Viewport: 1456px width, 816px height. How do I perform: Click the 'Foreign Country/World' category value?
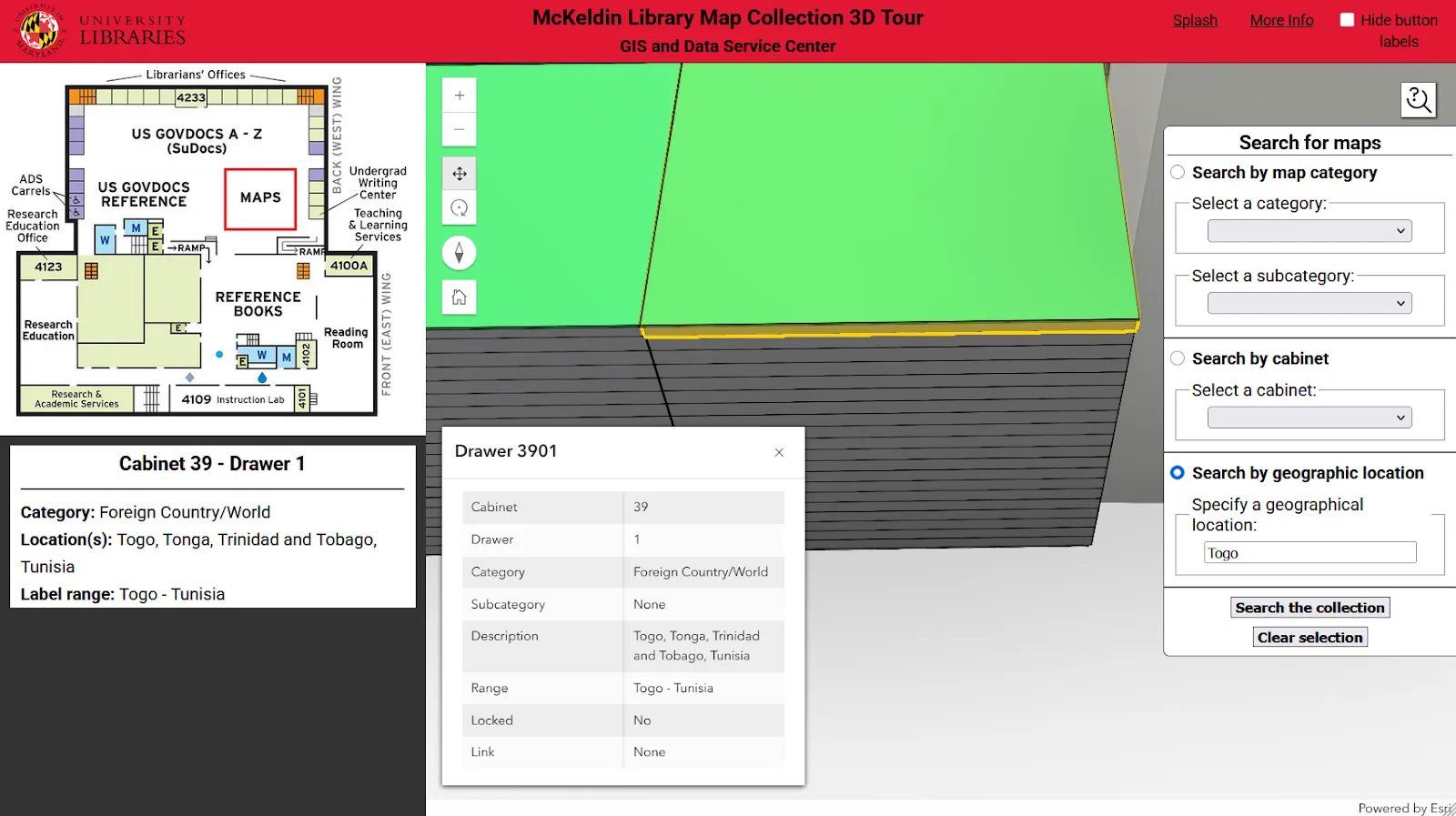[701, 572]
